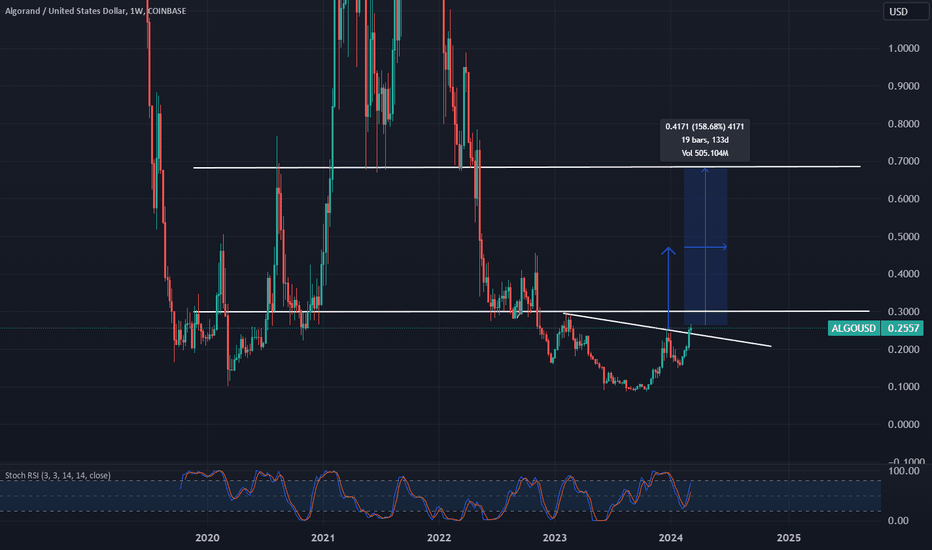Click the 2022 time axis label

coord(439,538)
